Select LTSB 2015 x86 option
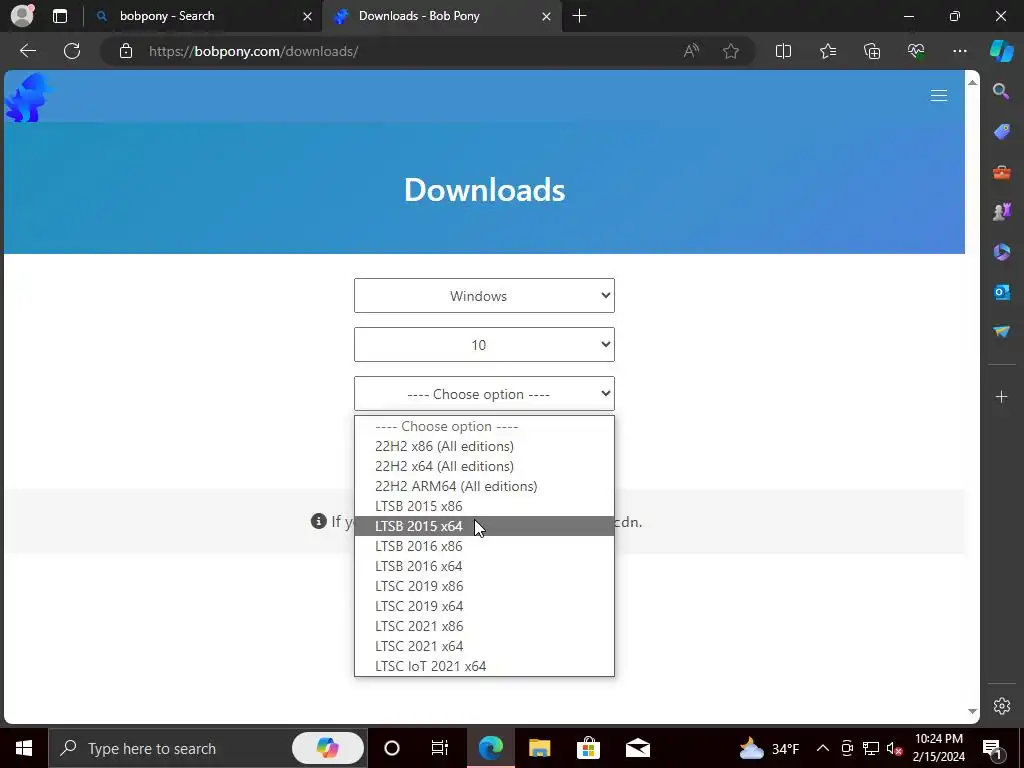Image resolution: width=1024 pixels, height=768 pixels. [484, 506]
